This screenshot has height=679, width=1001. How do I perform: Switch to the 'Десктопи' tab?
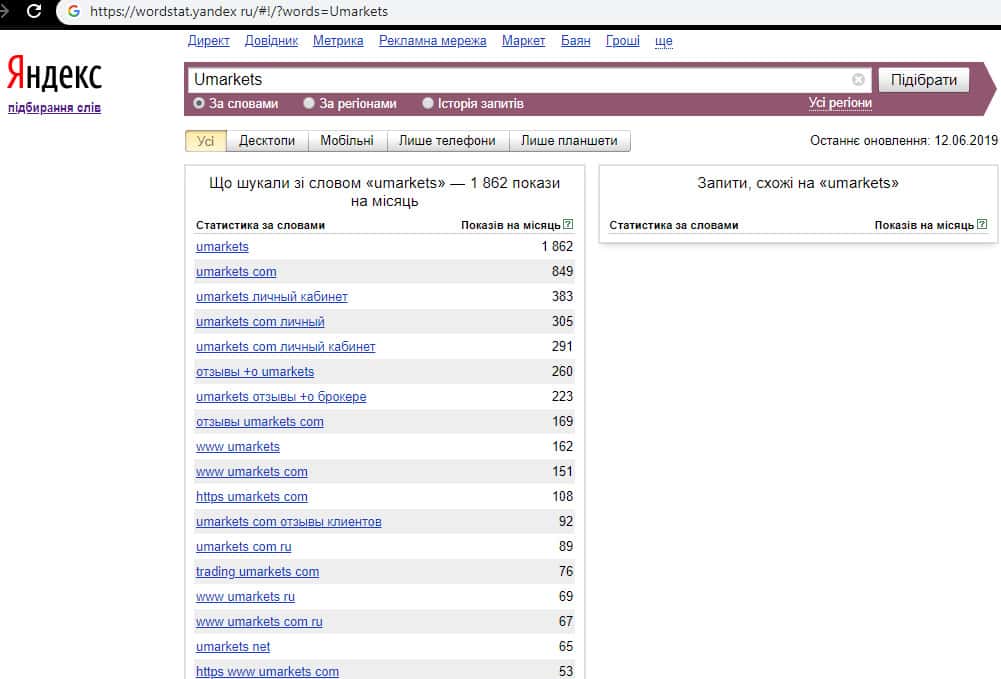267,141
